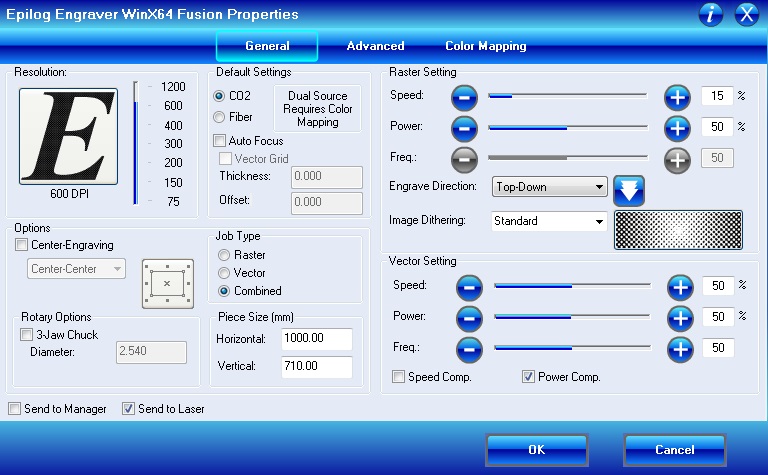Screen dimensions: 768x475
Task: Close the Fusion Properties dialog
Action: (x=747, y=14)
